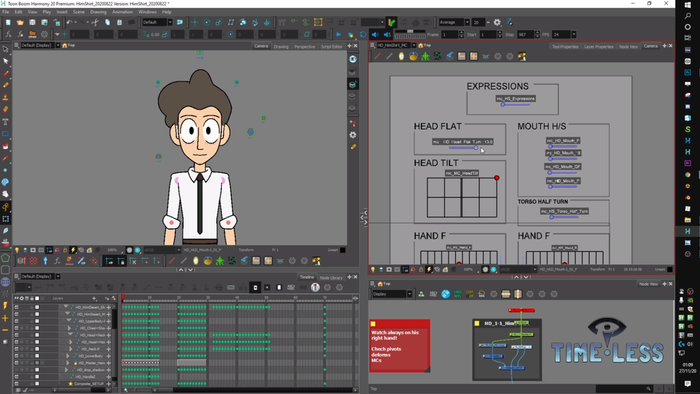Viewport: 700px width, 394px height.
Task: Click the blue question mark help icon
Action: click(509, 22)
